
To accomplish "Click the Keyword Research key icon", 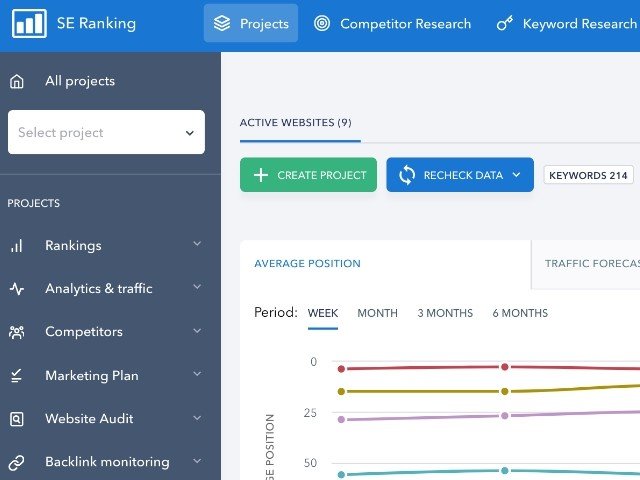I will 504,23.
